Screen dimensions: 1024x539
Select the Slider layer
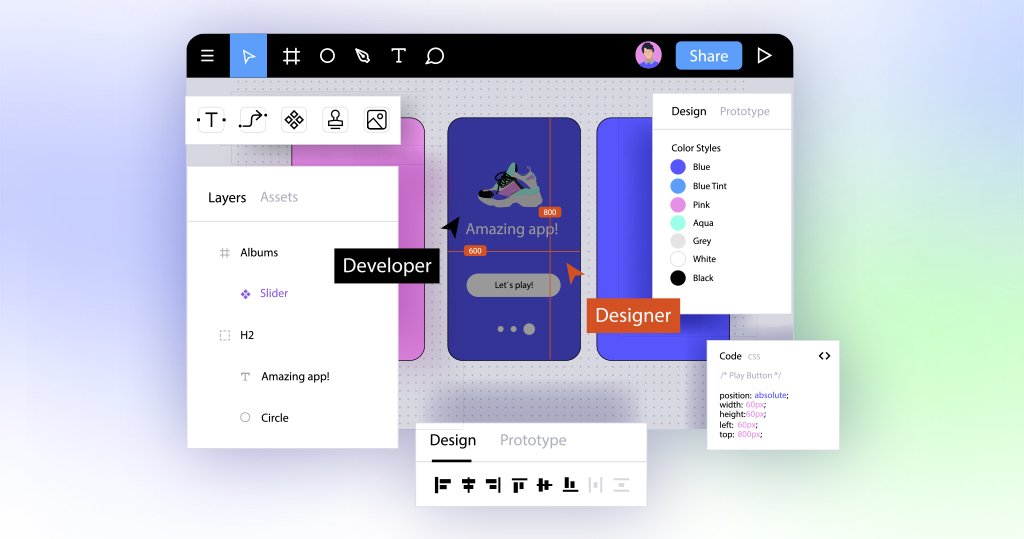273,294
